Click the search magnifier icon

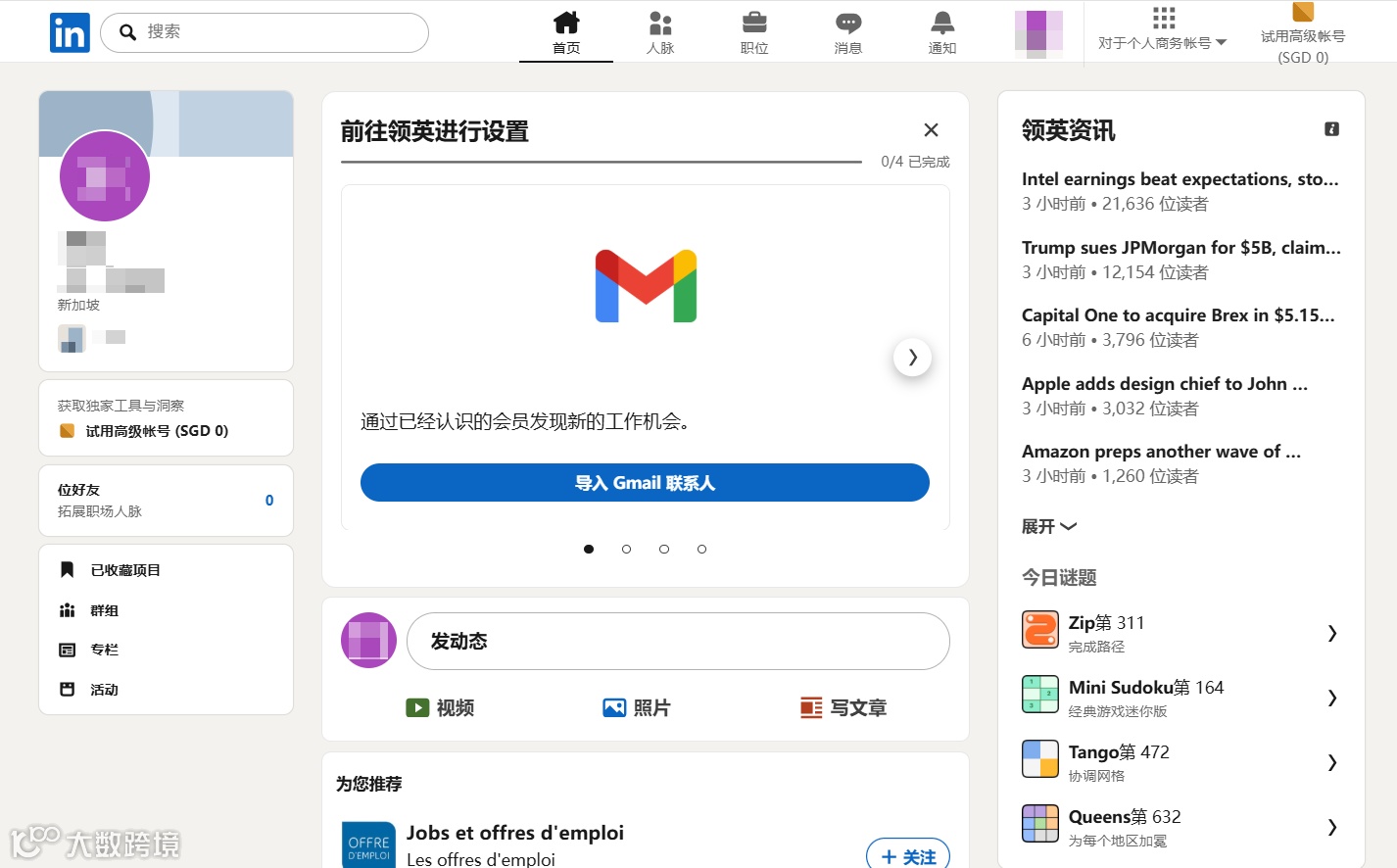[x=127, y=32]
